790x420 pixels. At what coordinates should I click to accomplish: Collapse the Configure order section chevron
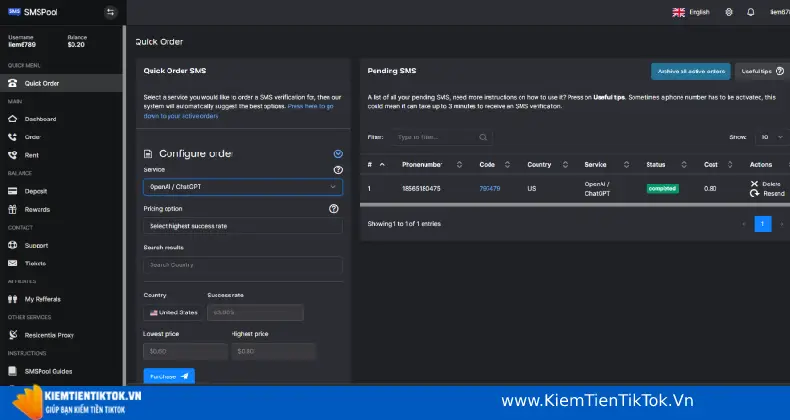[x=338, y=154]
